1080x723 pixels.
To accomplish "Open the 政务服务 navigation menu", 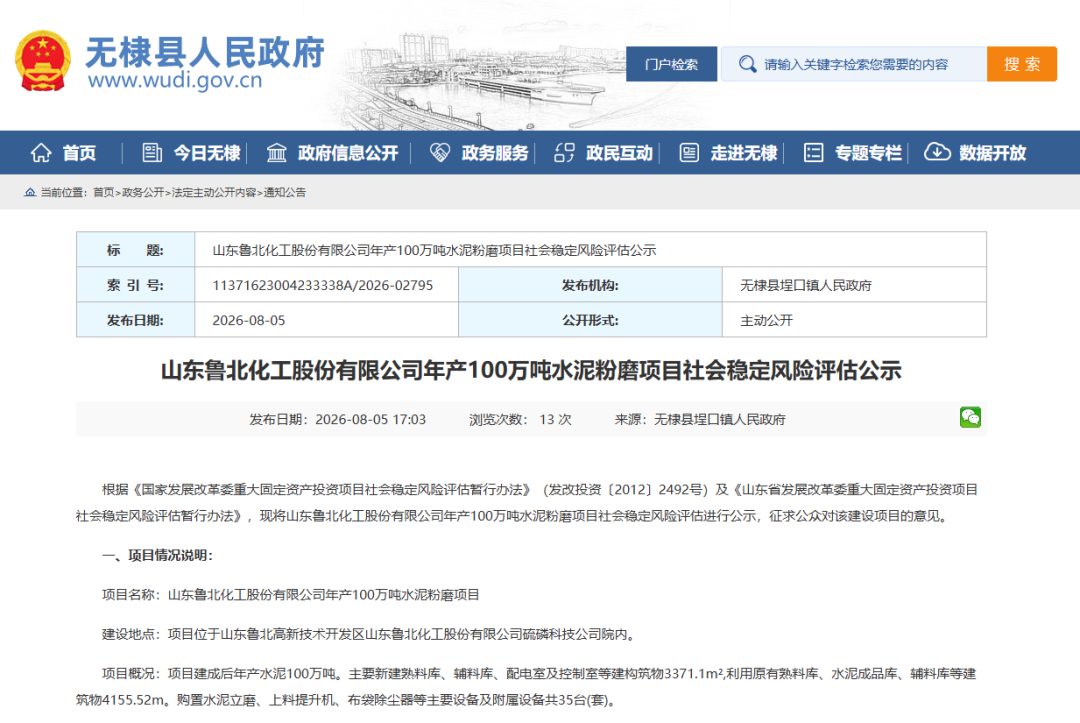I will 495,153.
